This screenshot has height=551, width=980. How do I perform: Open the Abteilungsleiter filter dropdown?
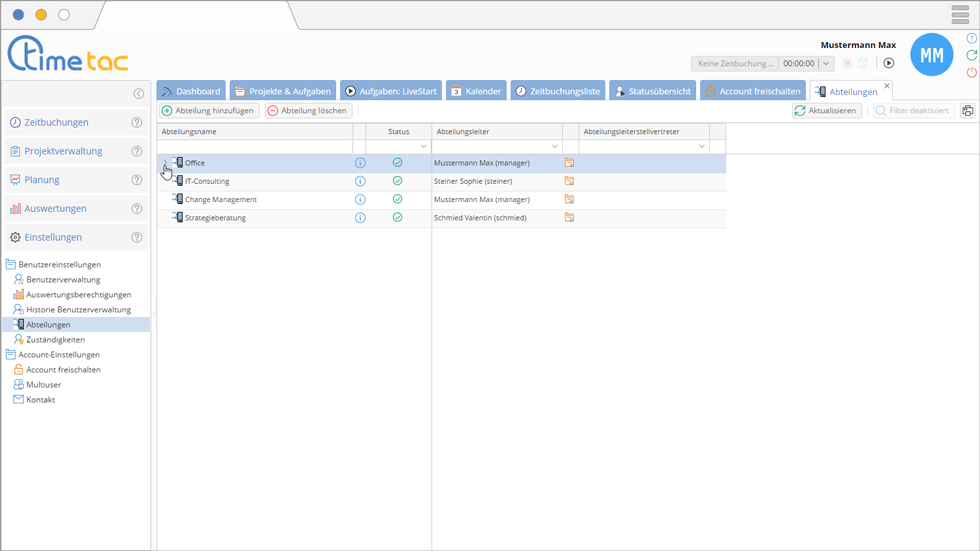click(x=555, y=147)
